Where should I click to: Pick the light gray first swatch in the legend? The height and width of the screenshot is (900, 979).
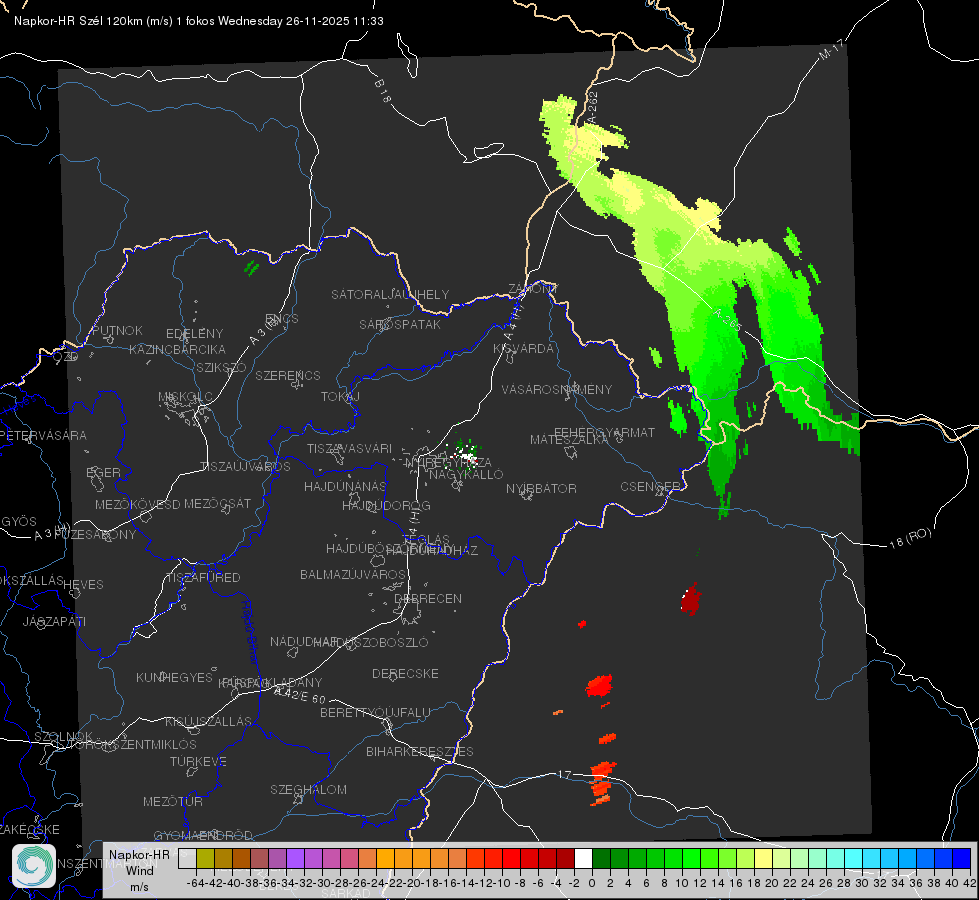point(187,859)
